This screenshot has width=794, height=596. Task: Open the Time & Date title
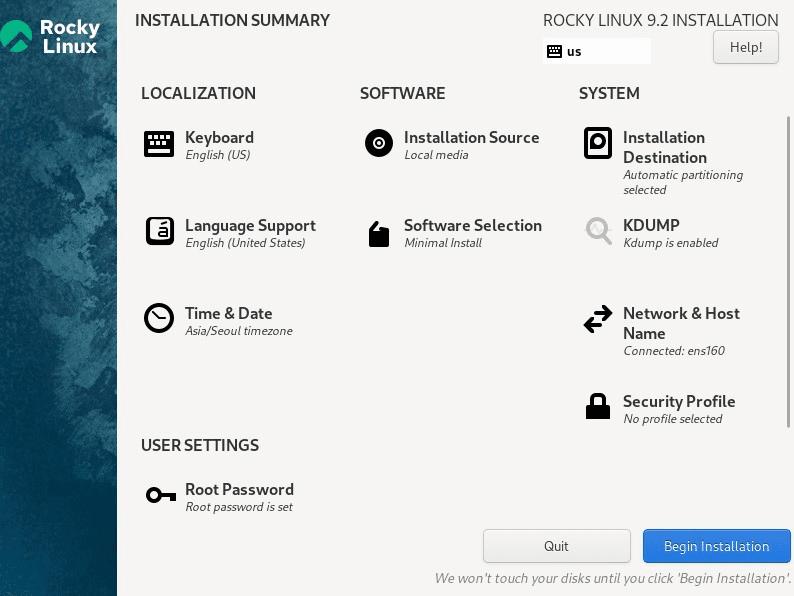[228, 313]
